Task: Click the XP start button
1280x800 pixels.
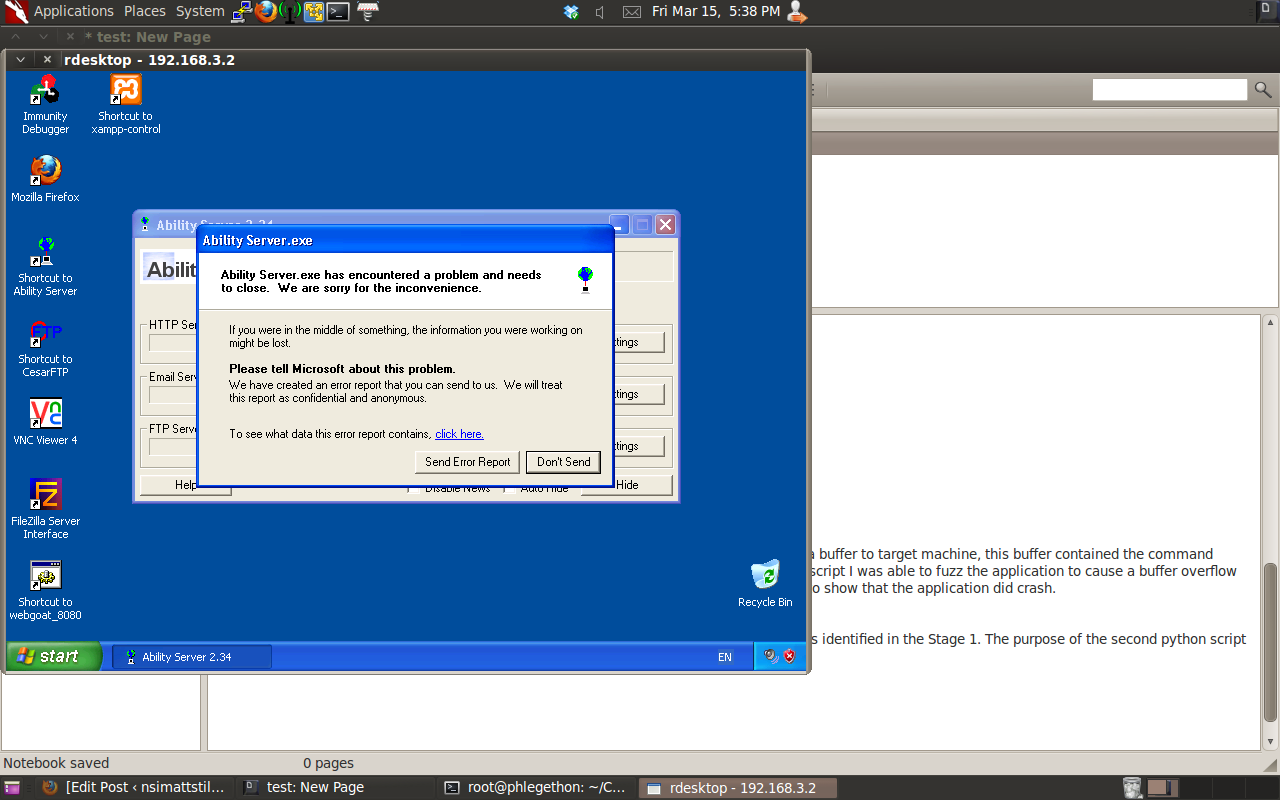Action: 53,656
